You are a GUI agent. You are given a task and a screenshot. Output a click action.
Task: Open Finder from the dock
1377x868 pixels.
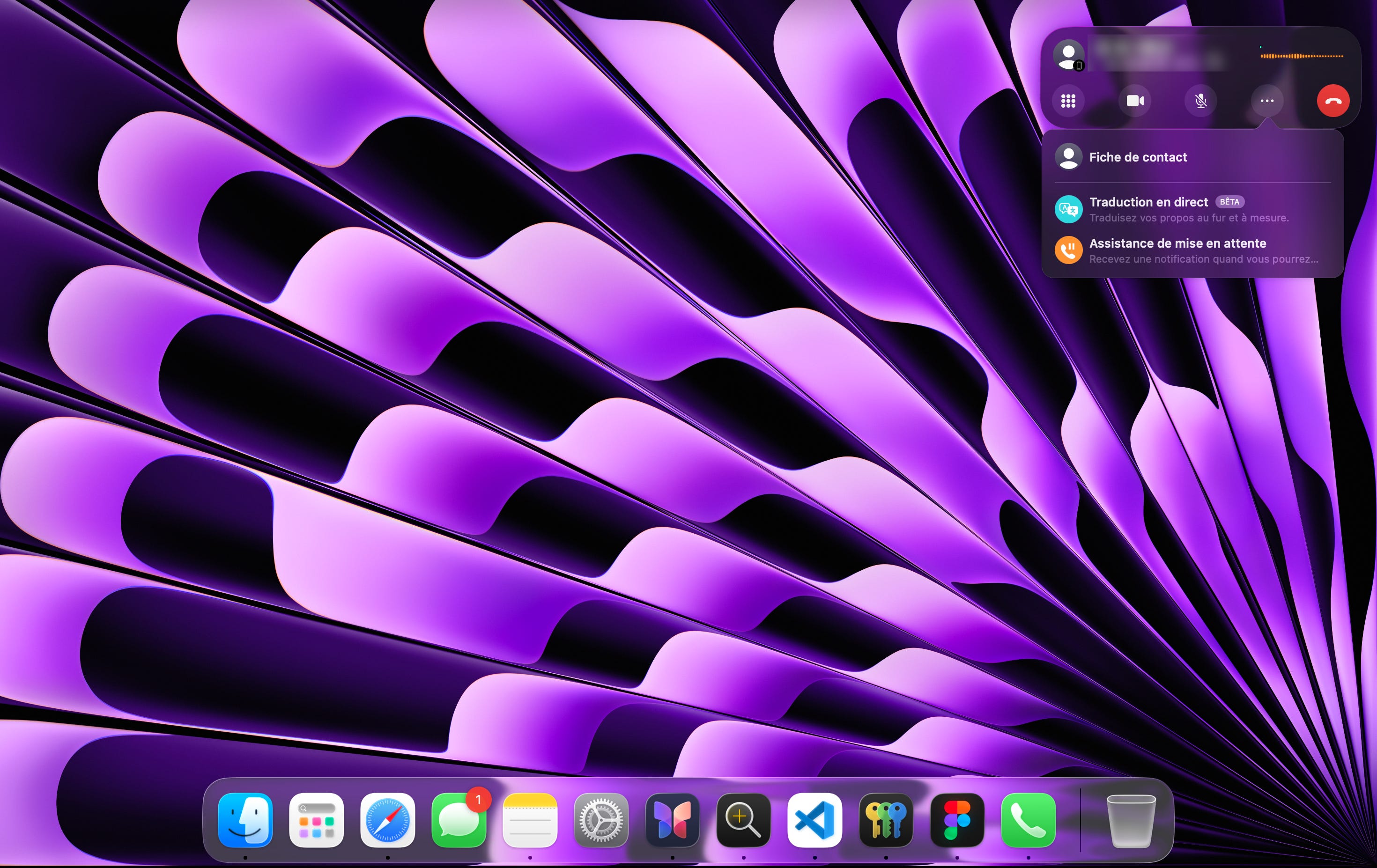pos(245,819)
